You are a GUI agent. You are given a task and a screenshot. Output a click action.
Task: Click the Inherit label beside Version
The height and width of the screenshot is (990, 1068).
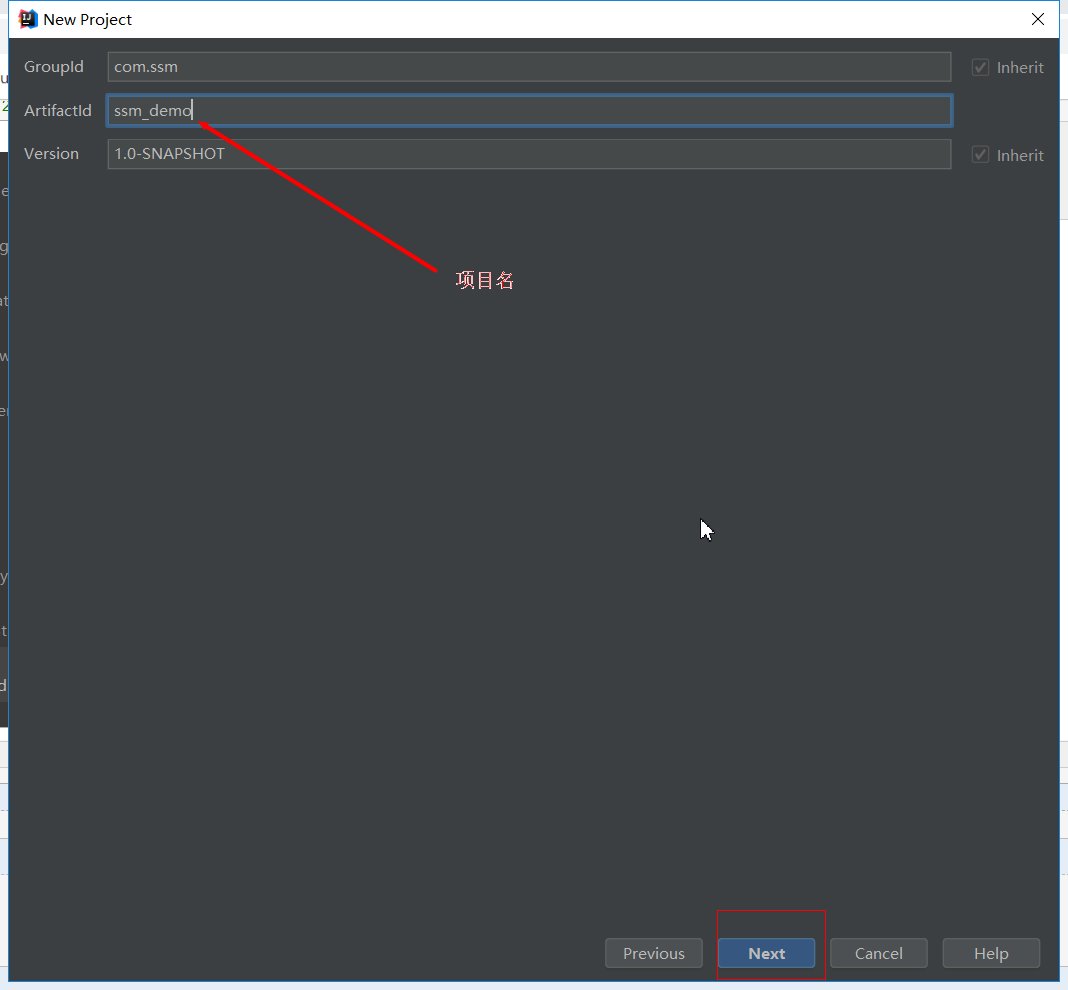[x=1020, y=155]
